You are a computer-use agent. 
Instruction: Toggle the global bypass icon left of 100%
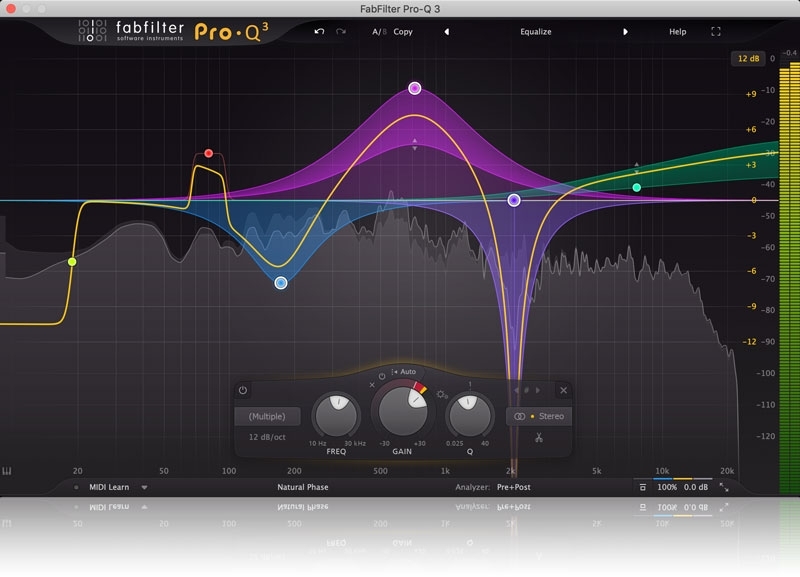pyautogui.click(x=643, y=487)
